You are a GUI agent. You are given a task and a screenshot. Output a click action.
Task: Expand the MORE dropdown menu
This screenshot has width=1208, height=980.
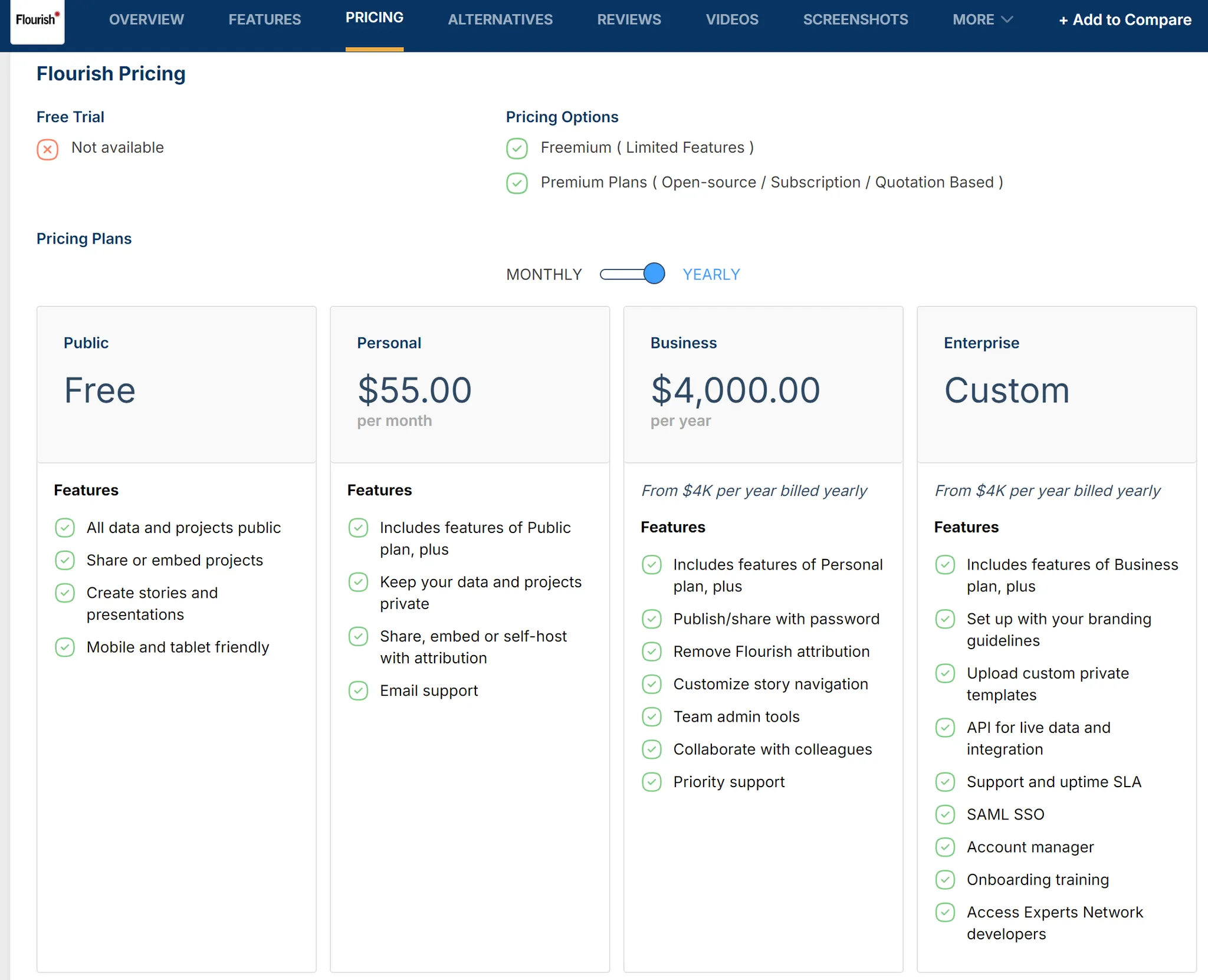(x=982, y=20)
